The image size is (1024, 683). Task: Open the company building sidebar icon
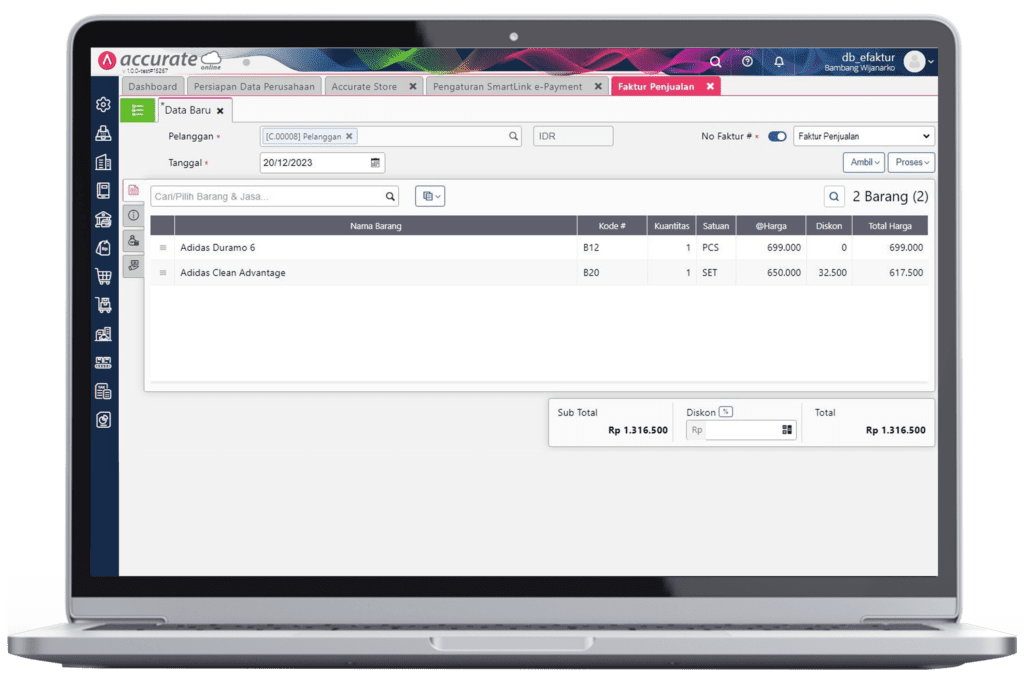(x=103, y=162)
